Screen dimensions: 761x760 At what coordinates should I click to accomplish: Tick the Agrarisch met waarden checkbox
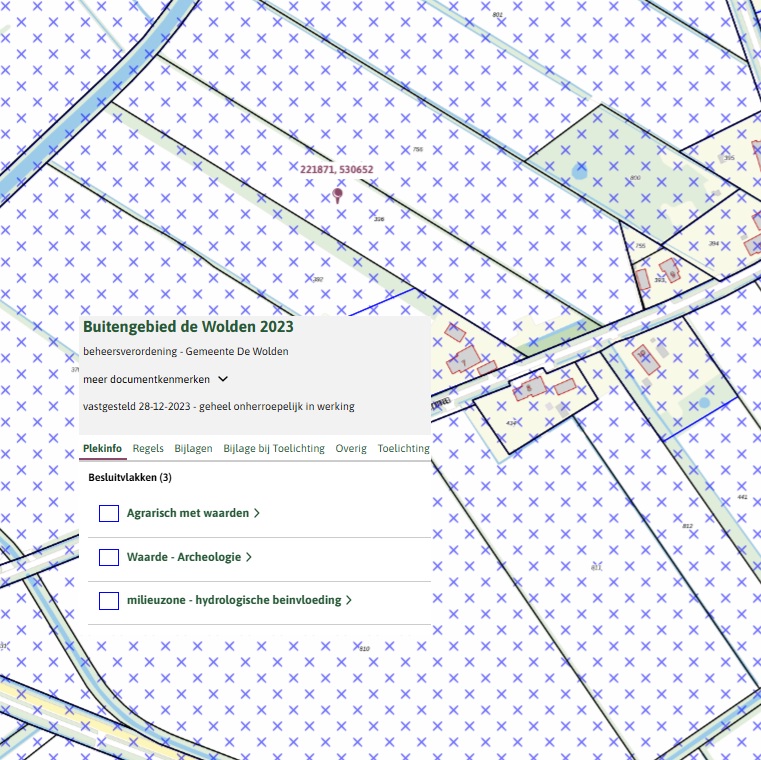pos(109,513)
